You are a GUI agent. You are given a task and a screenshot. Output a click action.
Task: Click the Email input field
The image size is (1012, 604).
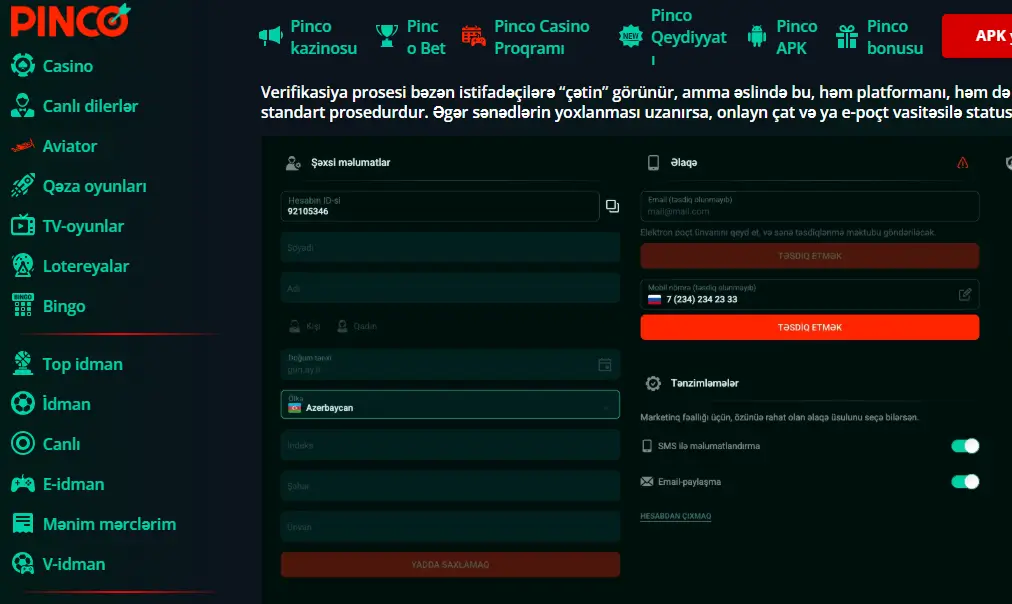809,206
